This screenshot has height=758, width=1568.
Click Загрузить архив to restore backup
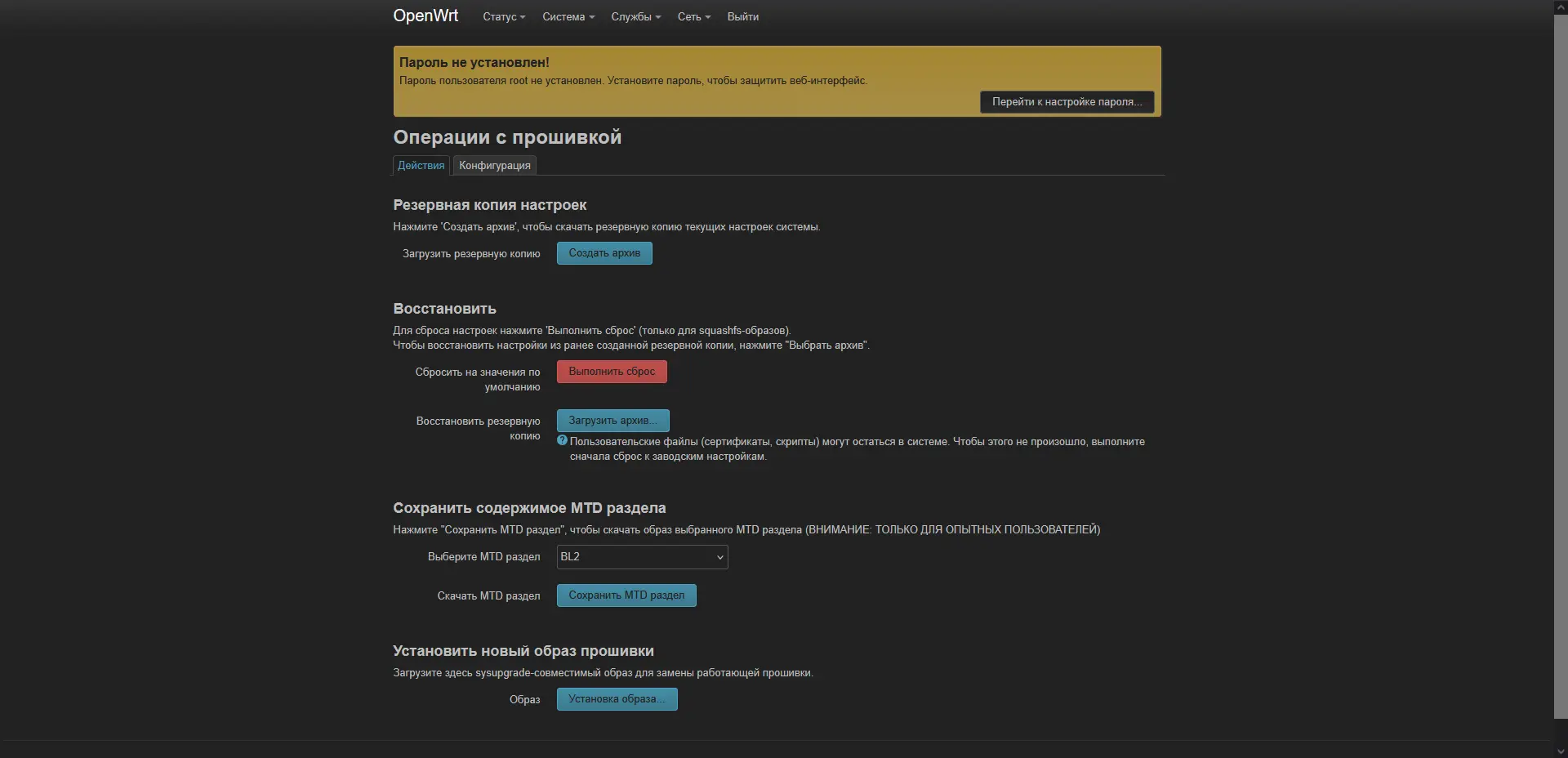612,420
